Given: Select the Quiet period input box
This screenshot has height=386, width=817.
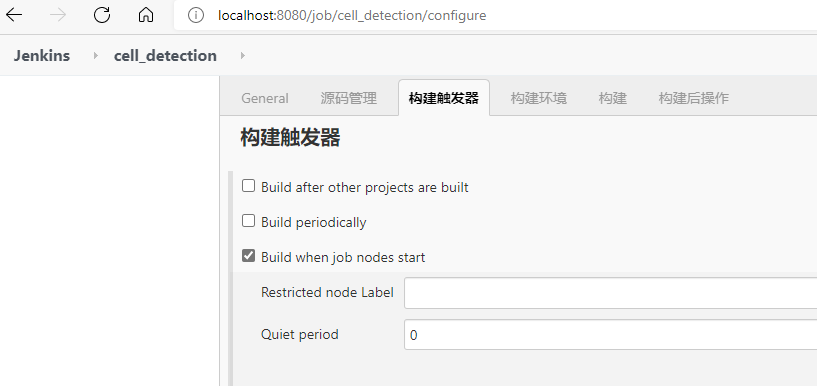Looking at the screenshot, I should (611, 334).
